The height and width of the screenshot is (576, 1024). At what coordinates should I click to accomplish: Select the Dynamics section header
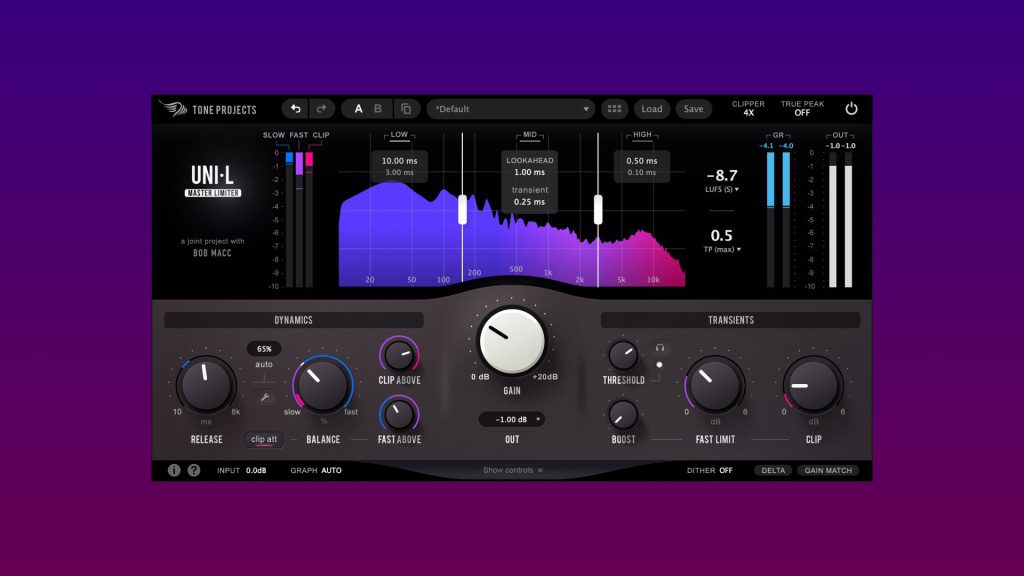pyautogui.click(x=294, y=320)
